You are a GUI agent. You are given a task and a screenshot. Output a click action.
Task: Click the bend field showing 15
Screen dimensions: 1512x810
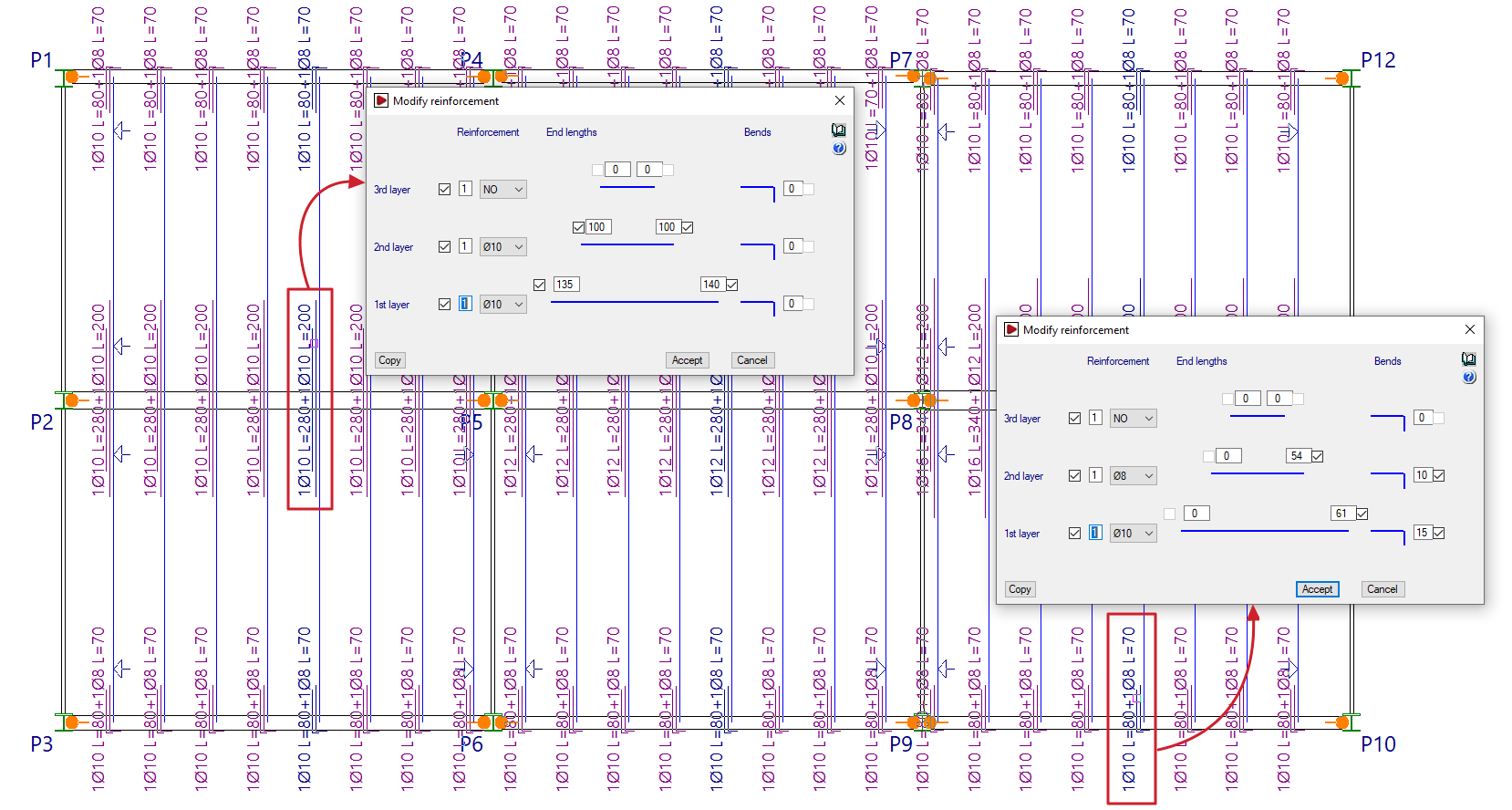point(1423,533)
